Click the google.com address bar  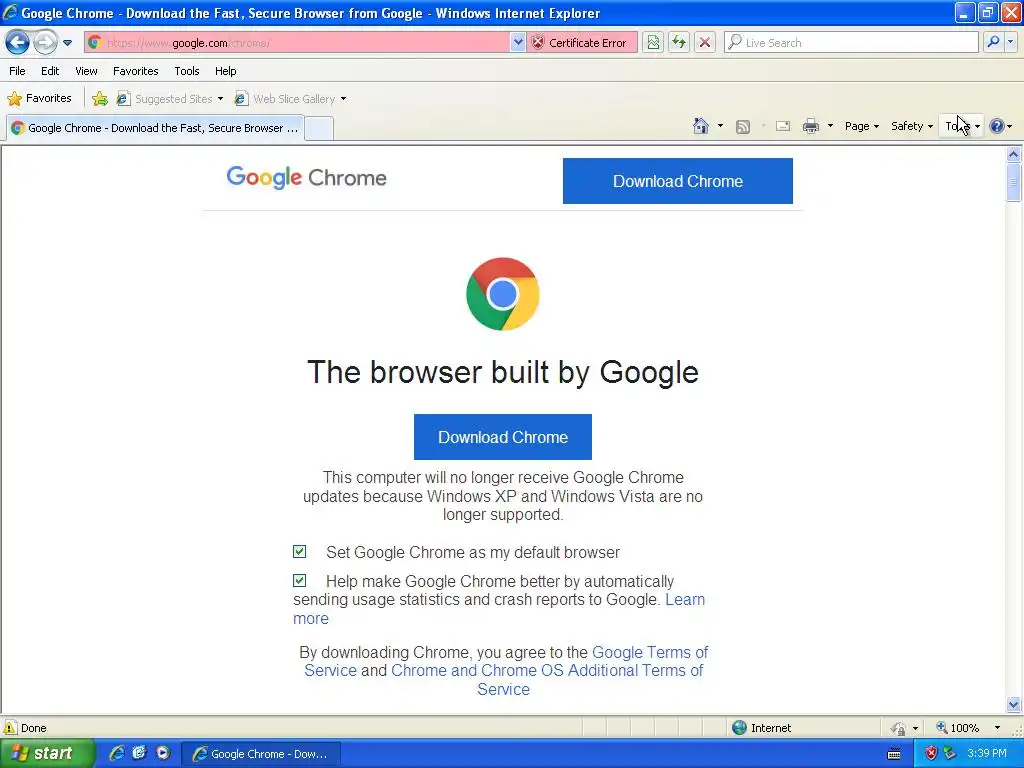coord(297,43)
